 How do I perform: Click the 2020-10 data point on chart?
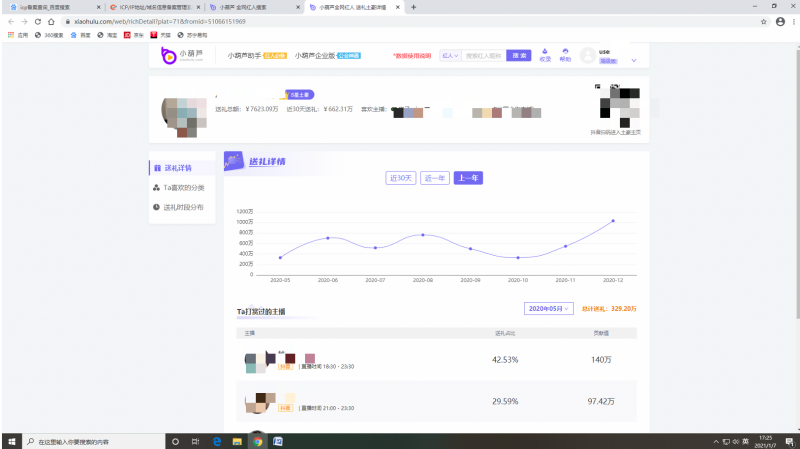click(x=518, y=258)
